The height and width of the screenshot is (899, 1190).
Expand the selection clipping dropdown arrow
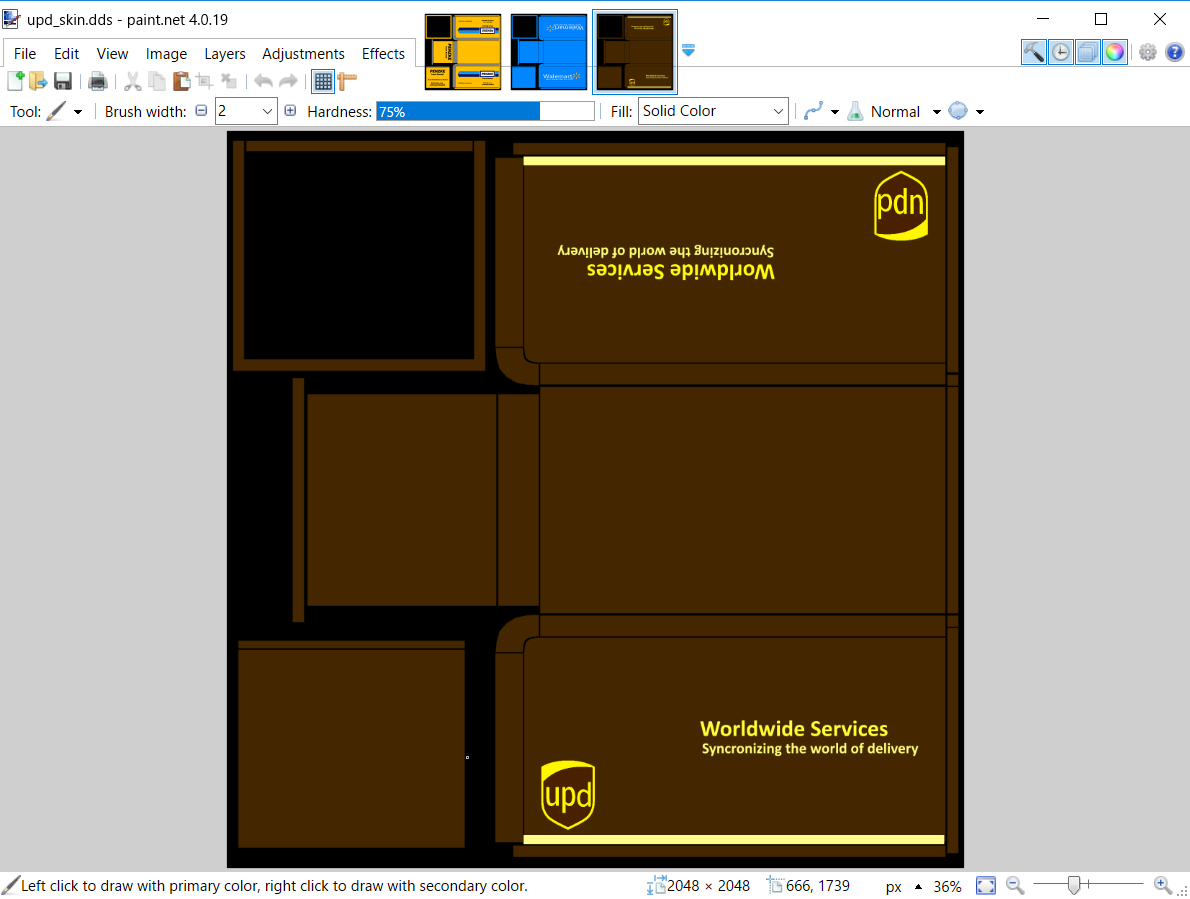point(980,112)
